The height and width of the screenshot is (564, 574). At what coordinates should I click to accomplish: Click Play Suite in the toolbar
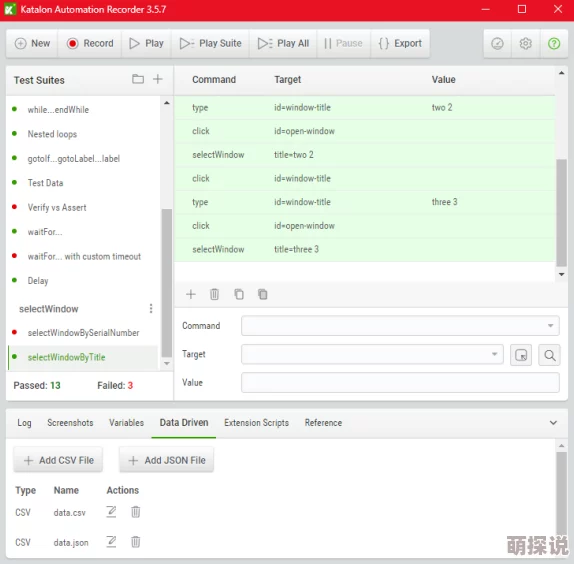click(210, 43)
